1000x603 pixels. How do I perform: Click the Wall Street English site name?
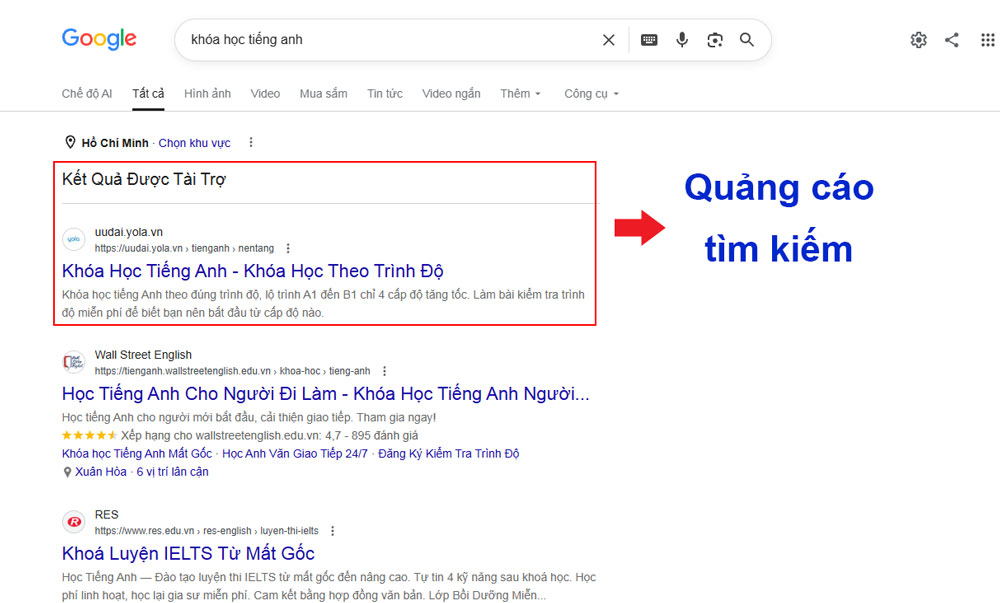[x=143, y=354]
